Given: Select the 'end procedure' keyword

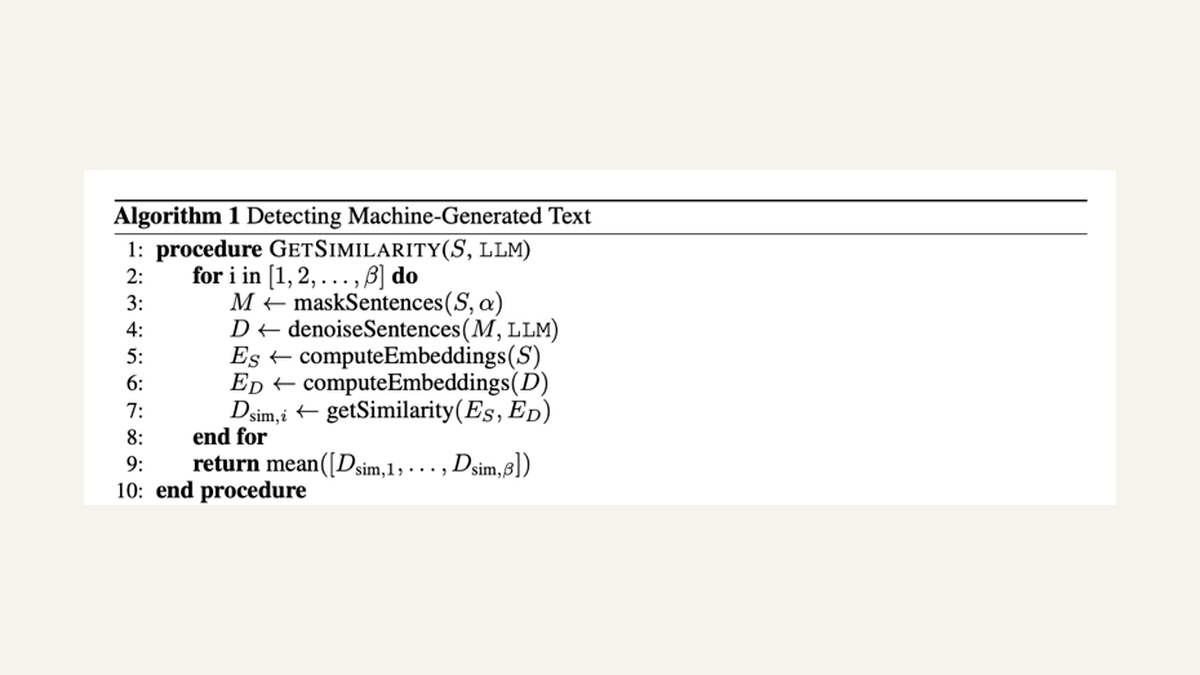Looking at the screenshot, I should coord(231,492).
